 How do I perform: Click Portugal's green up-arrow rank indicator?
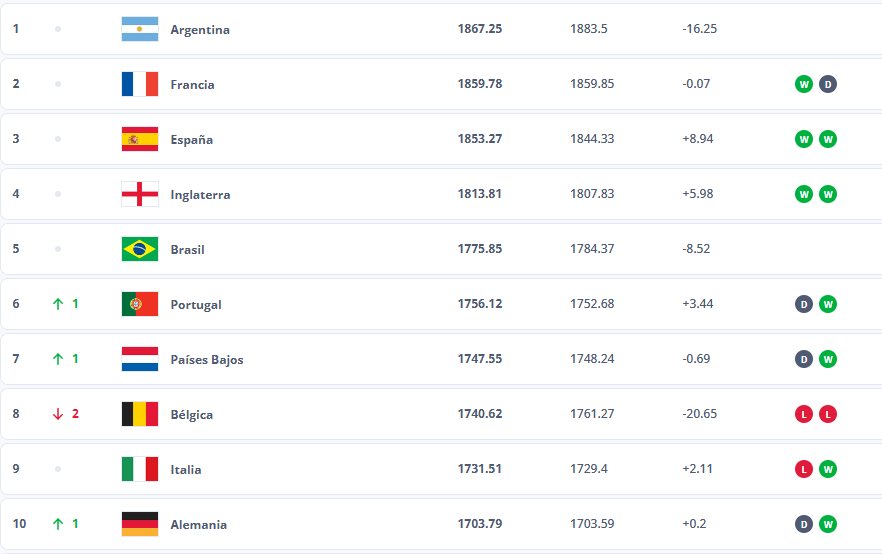(58, 304)
